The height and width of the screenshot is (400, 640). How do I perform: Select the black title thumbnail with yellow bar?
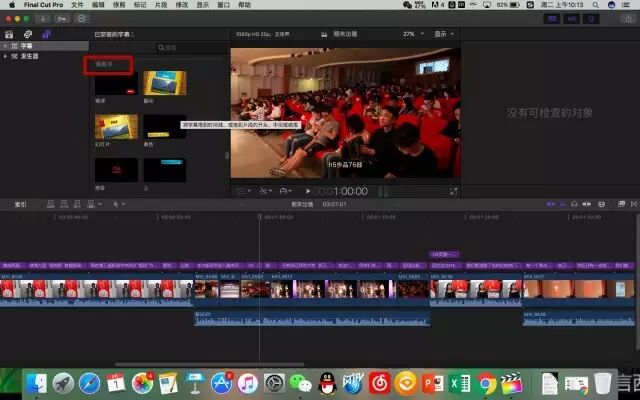pyautogui.click(x=165, y=127)
